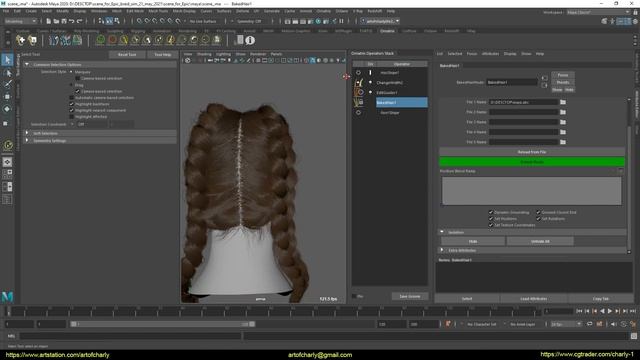The width and height of the screenshot is (640, 360).
Task: Open the viewport Shading menu
Action: (x=204, y=54)
